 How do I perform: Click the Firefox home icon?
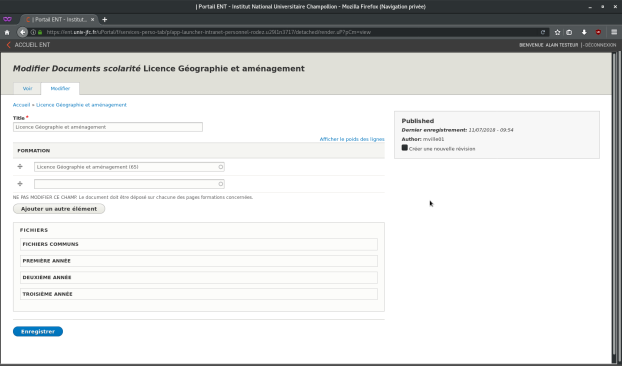point(7,33)
